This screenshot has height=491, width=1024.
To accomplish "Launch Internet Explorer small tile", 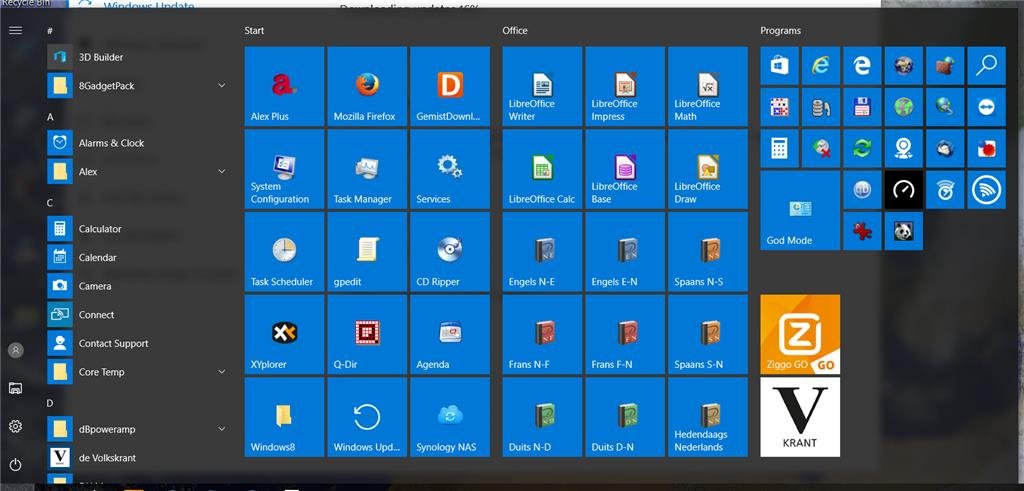I will click(821, 65).
